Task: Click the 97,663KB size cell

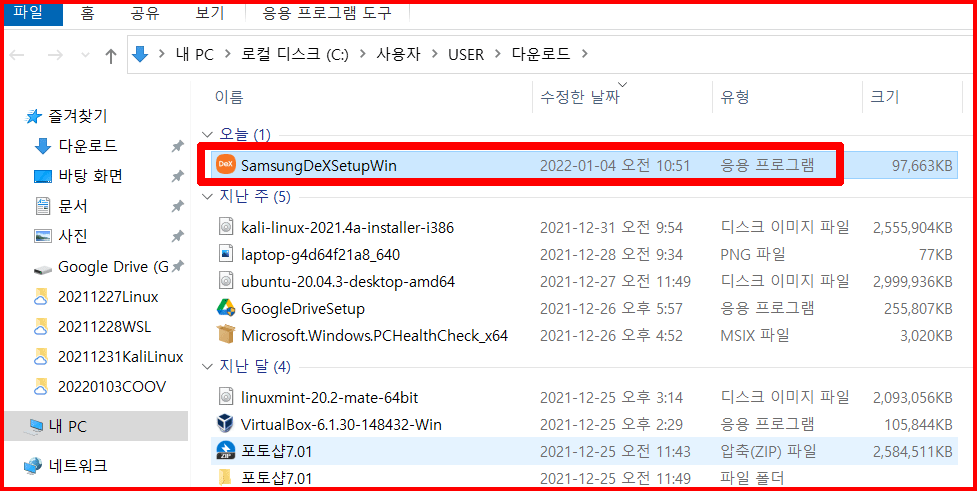Action: coord(922,165)
